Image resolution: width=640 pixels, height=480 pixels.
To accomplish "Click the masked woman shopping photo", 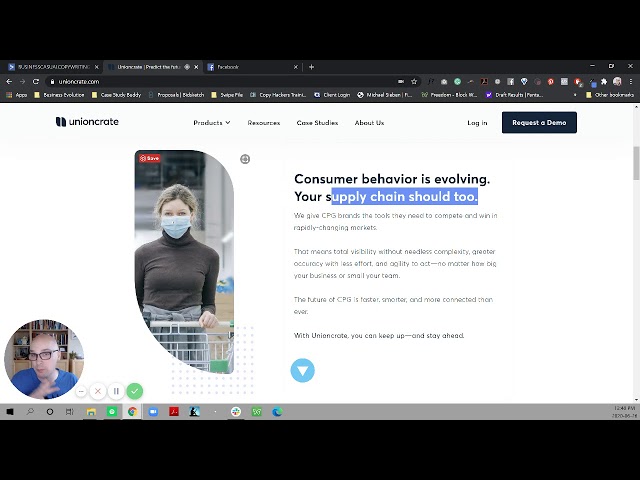I will (184, 262).
